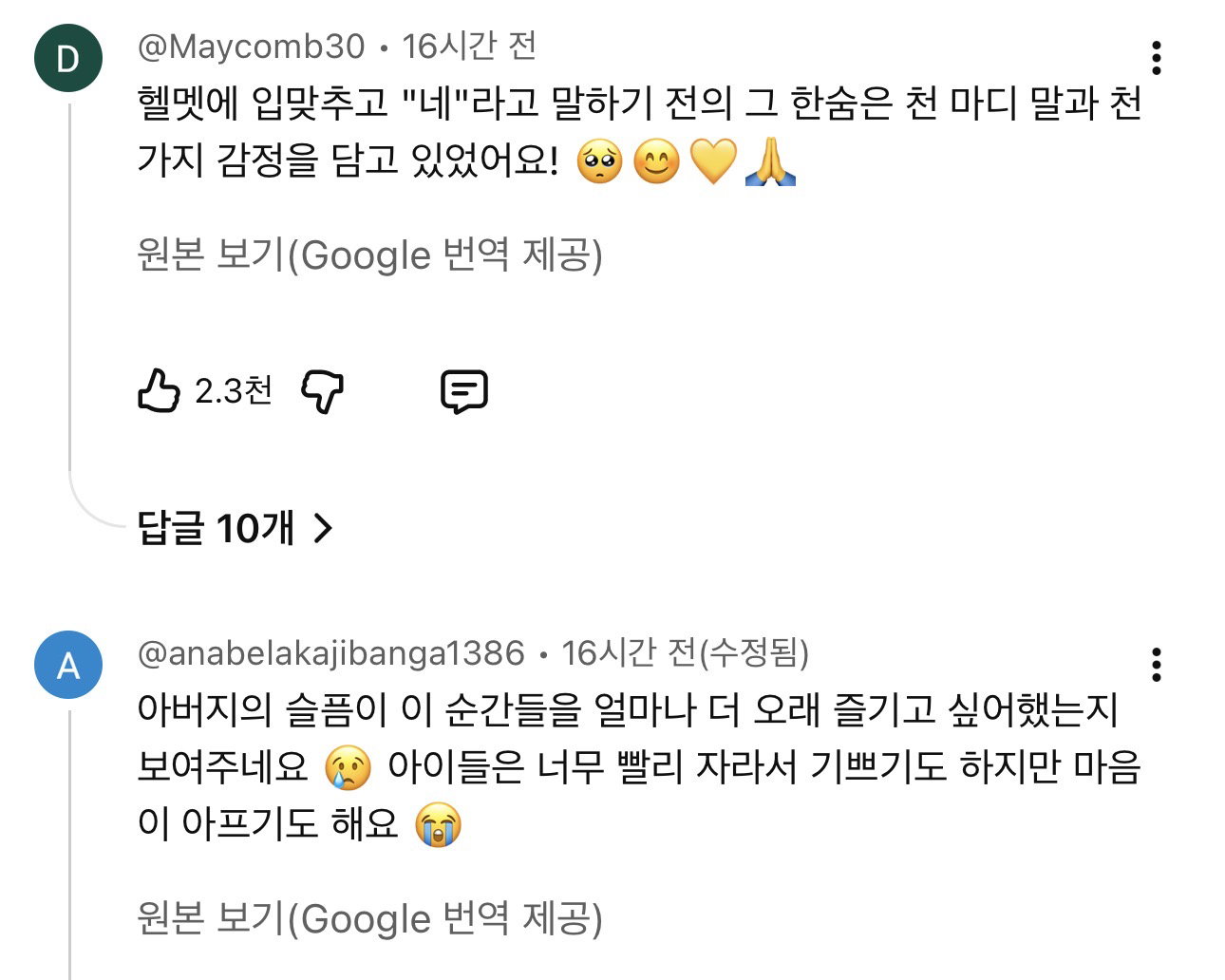The height and width of the screenshot is (980, 1225).
Task: Click the 16시간 전 timestamp of @Maycomb30's comment
Action: (469, 47)
